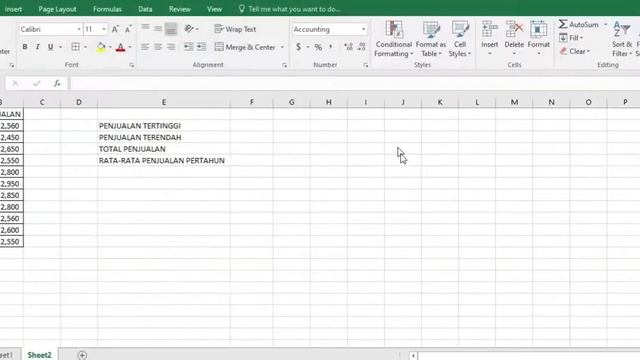The width and height of the screenshot is (640, 360).
Task: Top align cell contents
Action: pyautogui.click(x=145, y=29)
